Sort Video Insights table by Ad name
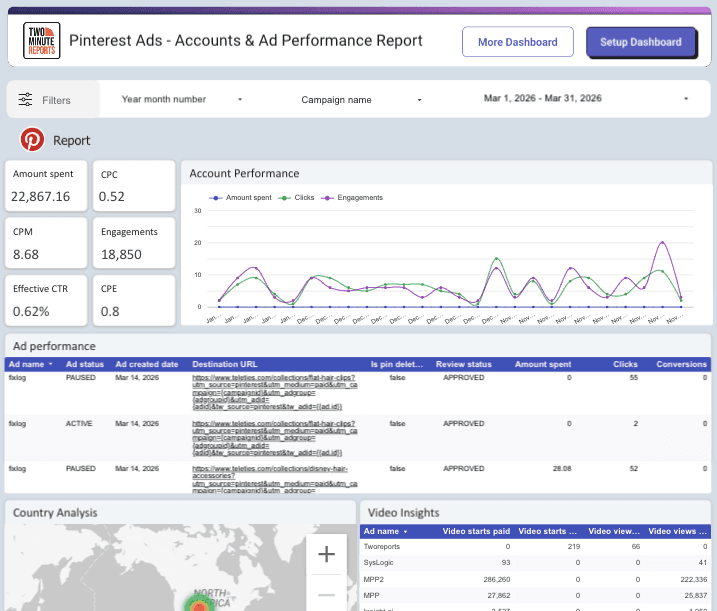 [x=385, y=531]
